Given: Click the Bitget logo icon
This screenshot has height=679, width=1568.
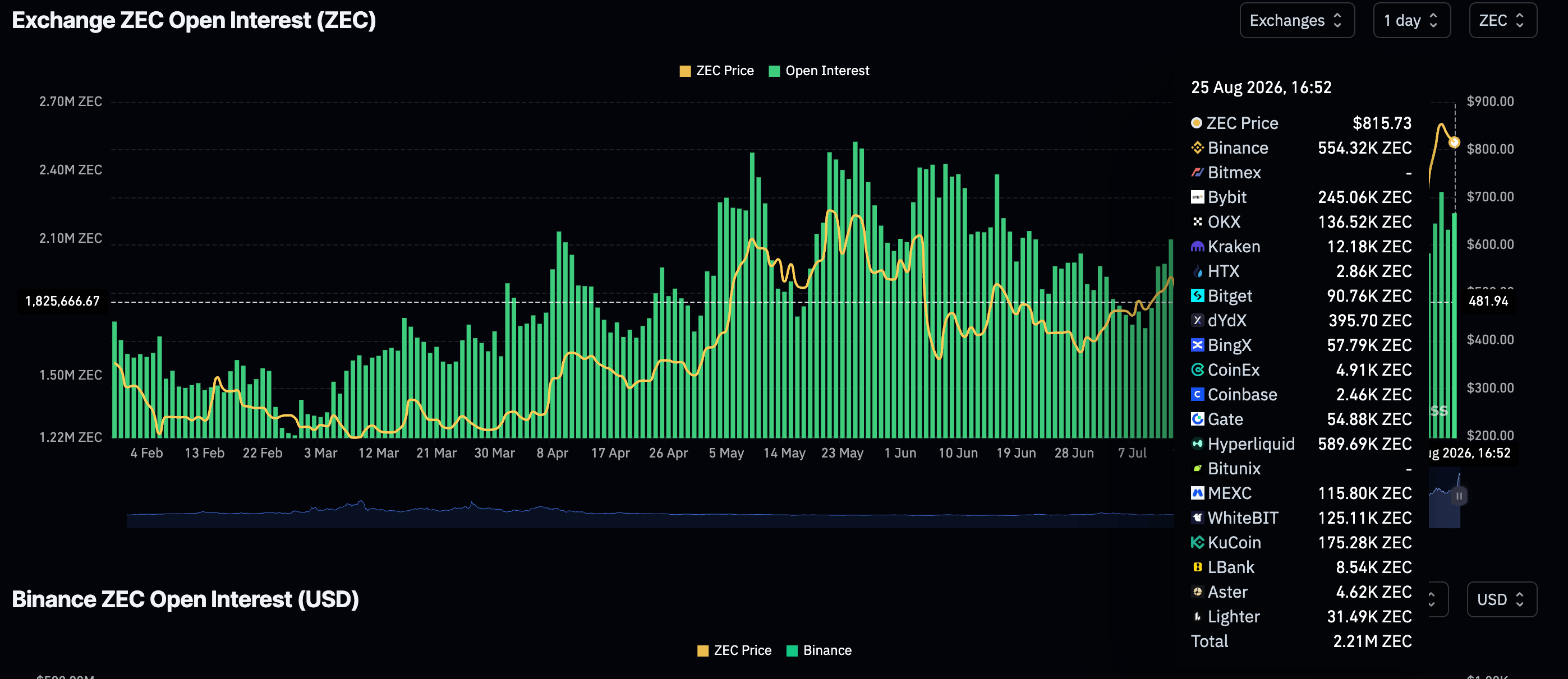Looking at the screenshot, I should (1197, 295).
